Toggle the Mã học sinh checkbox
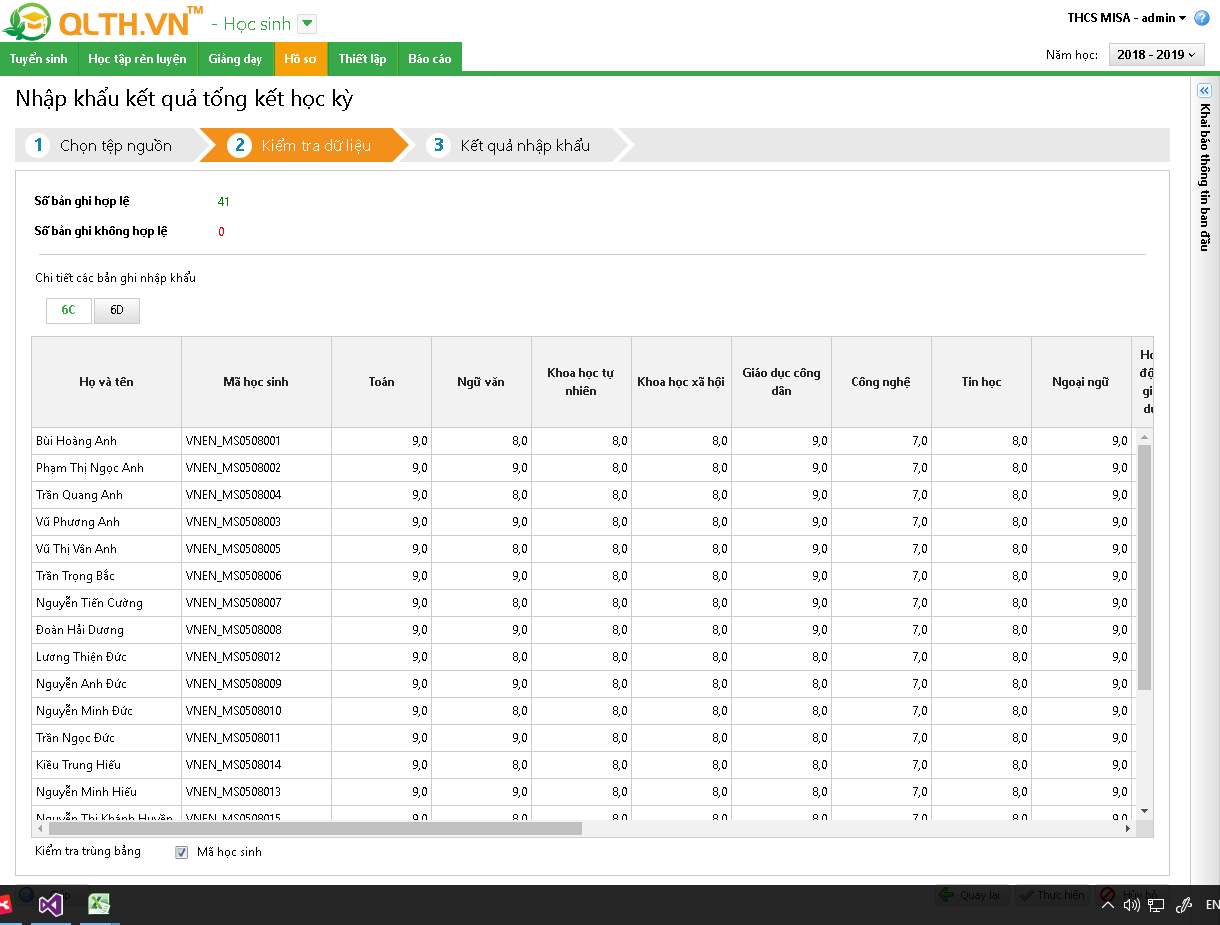 pyautogui.click(x=181, y=853)
